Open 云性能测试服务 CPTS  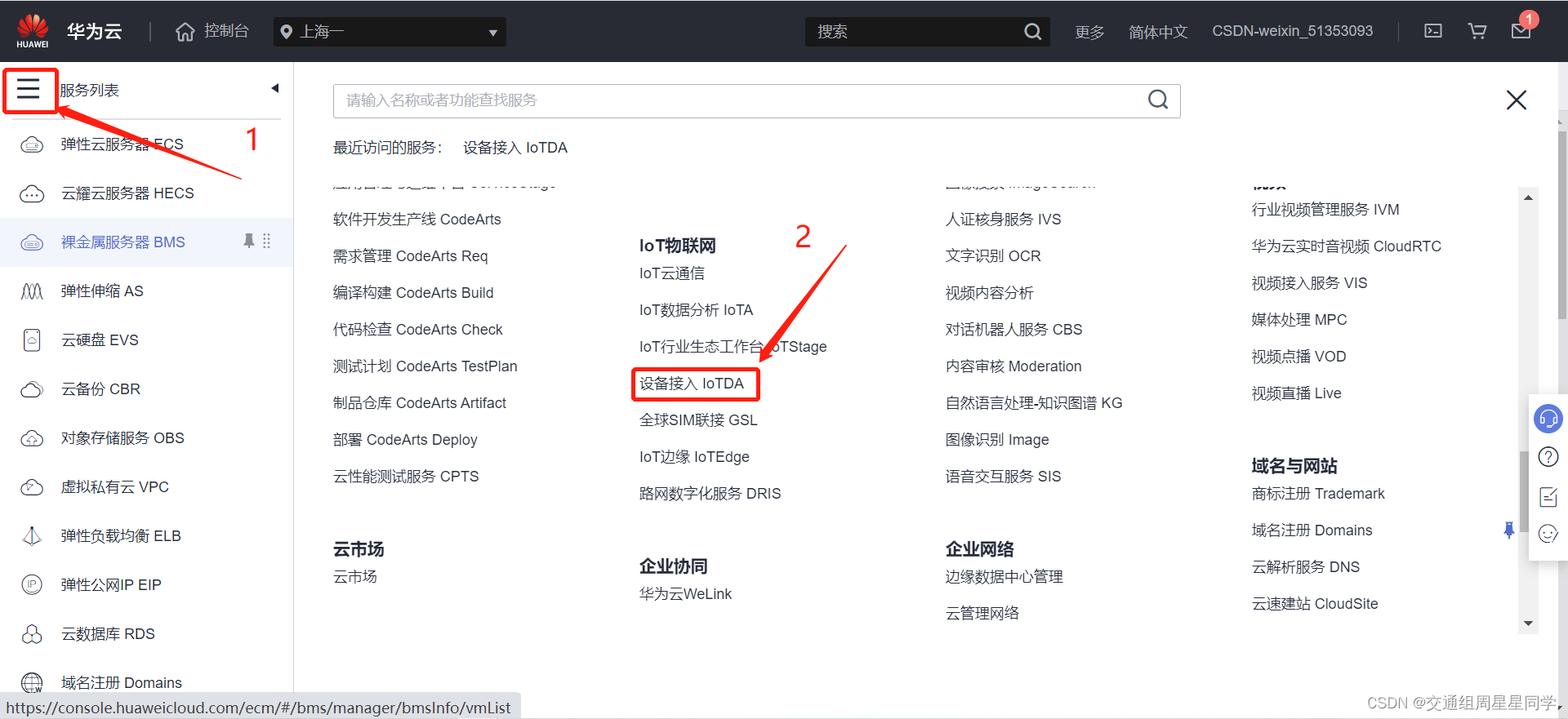tap(406, 477)
